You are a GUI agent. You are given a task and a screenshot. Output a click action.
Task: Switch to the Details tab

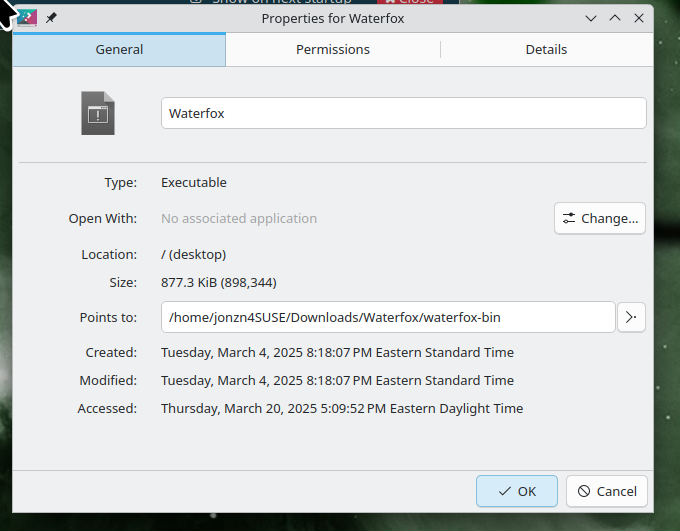pos(546,49)
